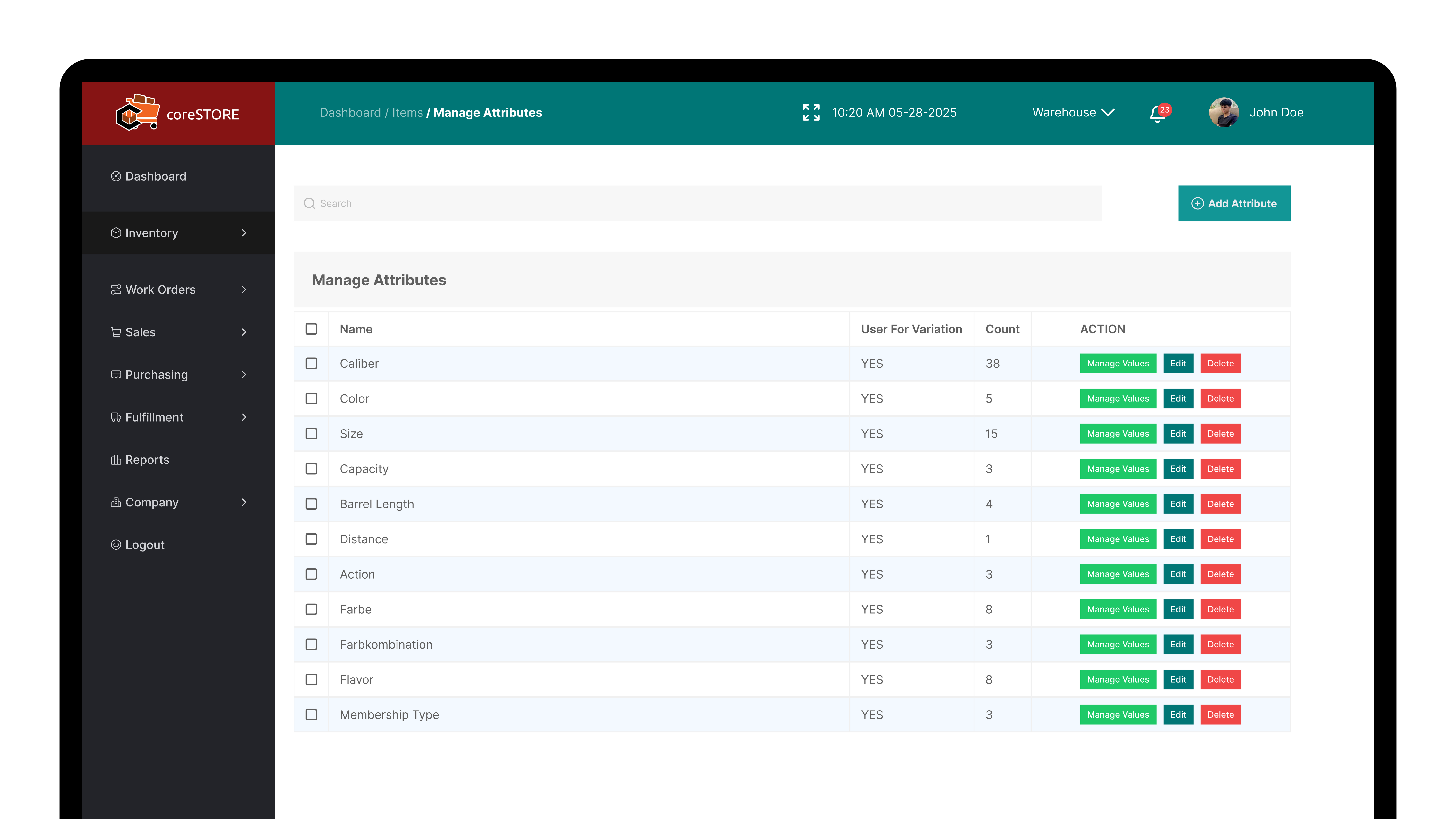The width and height of the screenshot is (1456, 819).
Task: Click the coreSTORE logo icon
Action: (137, 113)
